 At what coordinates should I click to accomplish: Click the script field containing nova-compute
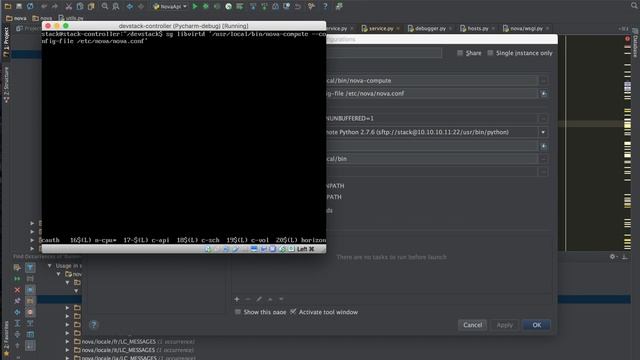pos(431,80)
